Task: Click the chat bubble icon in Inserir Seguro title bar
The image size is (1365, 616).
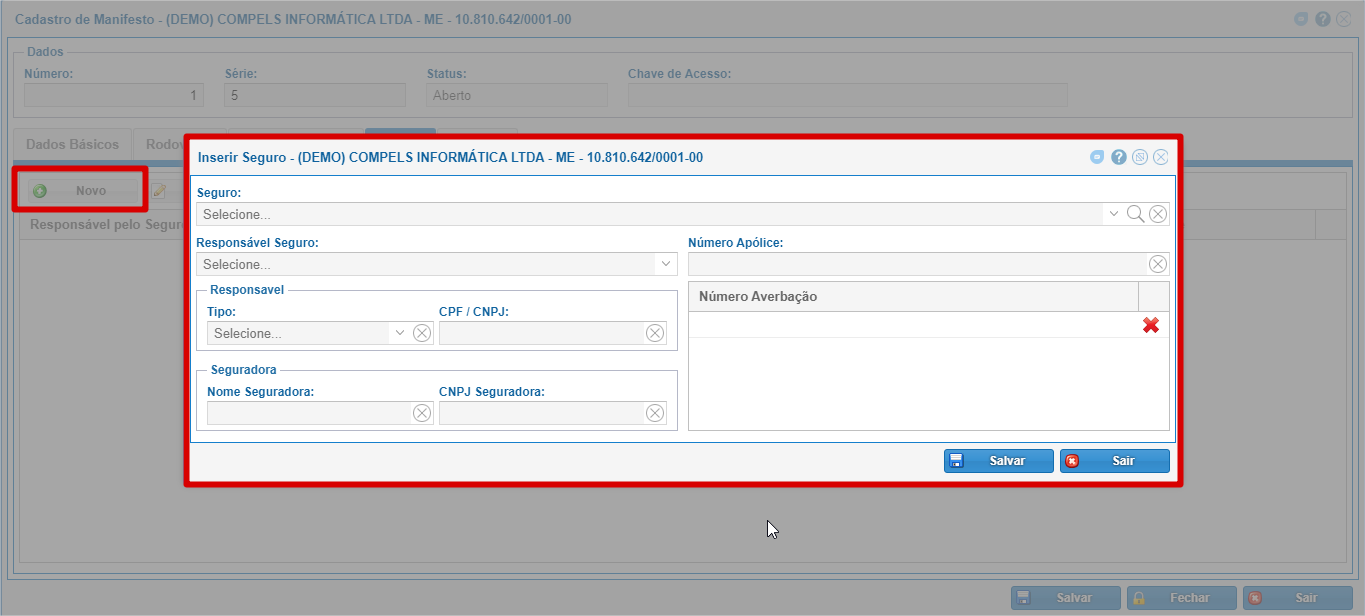Action: [1098, 157]
